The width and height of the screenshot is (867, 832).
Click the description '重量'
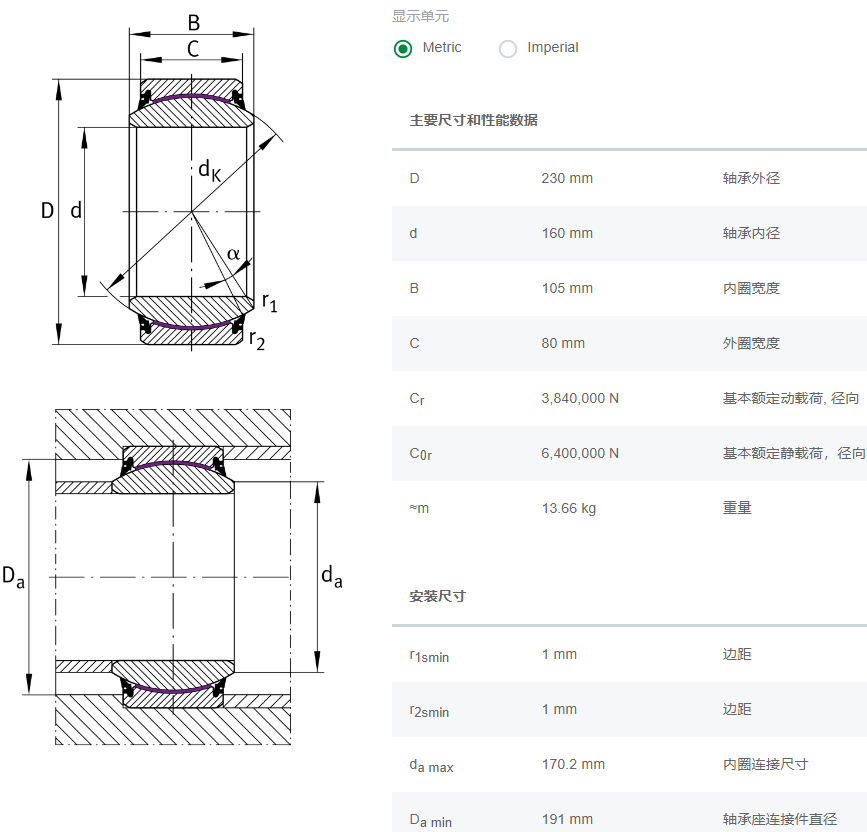(737, 508)
